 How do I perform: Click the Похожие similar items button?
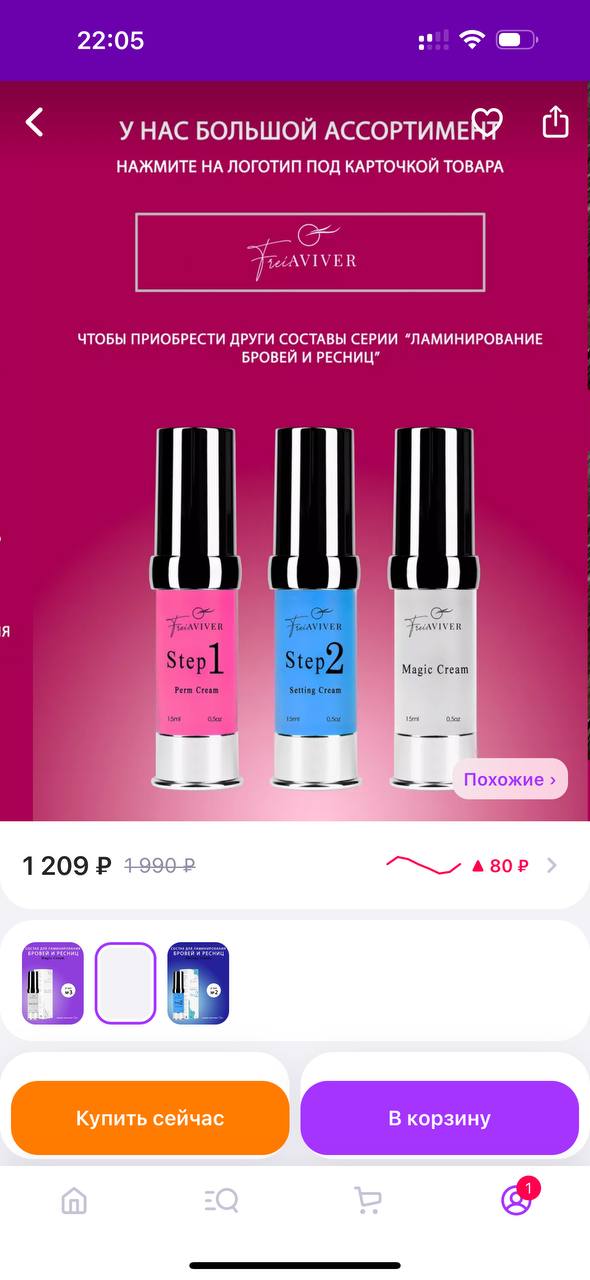click(x=510, y=779)
